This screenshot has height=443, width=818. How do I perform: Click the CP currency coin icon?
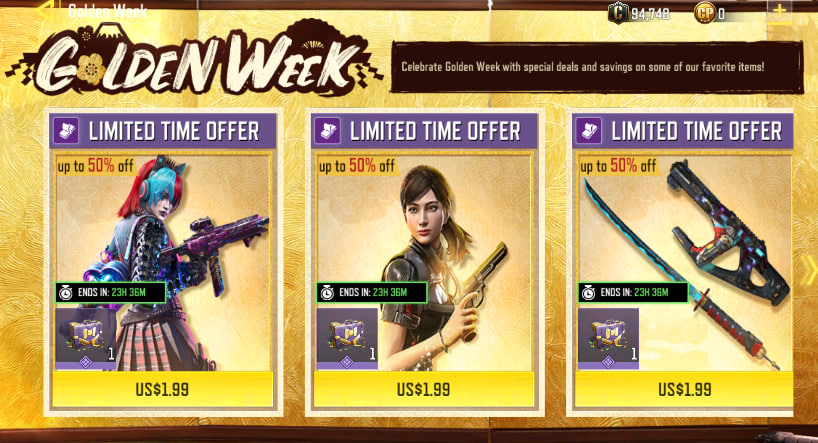pos(704,13)
